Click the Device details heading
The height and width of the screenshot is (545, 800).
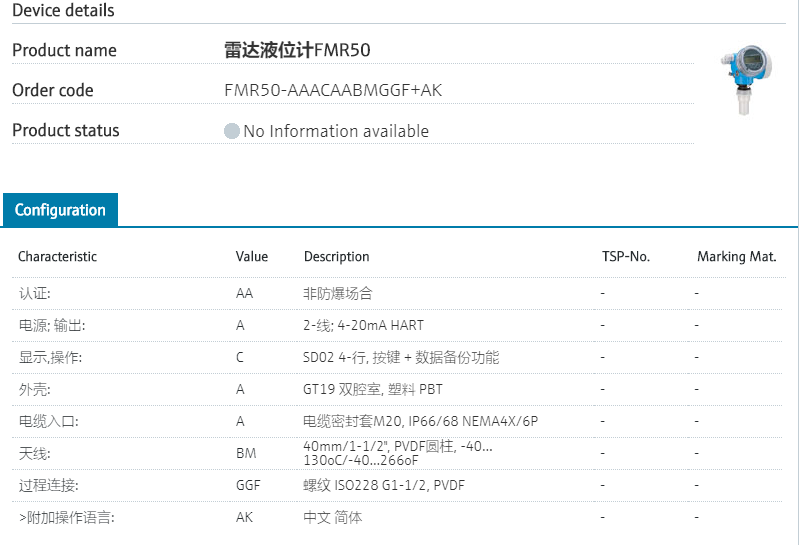click(63, 11)
